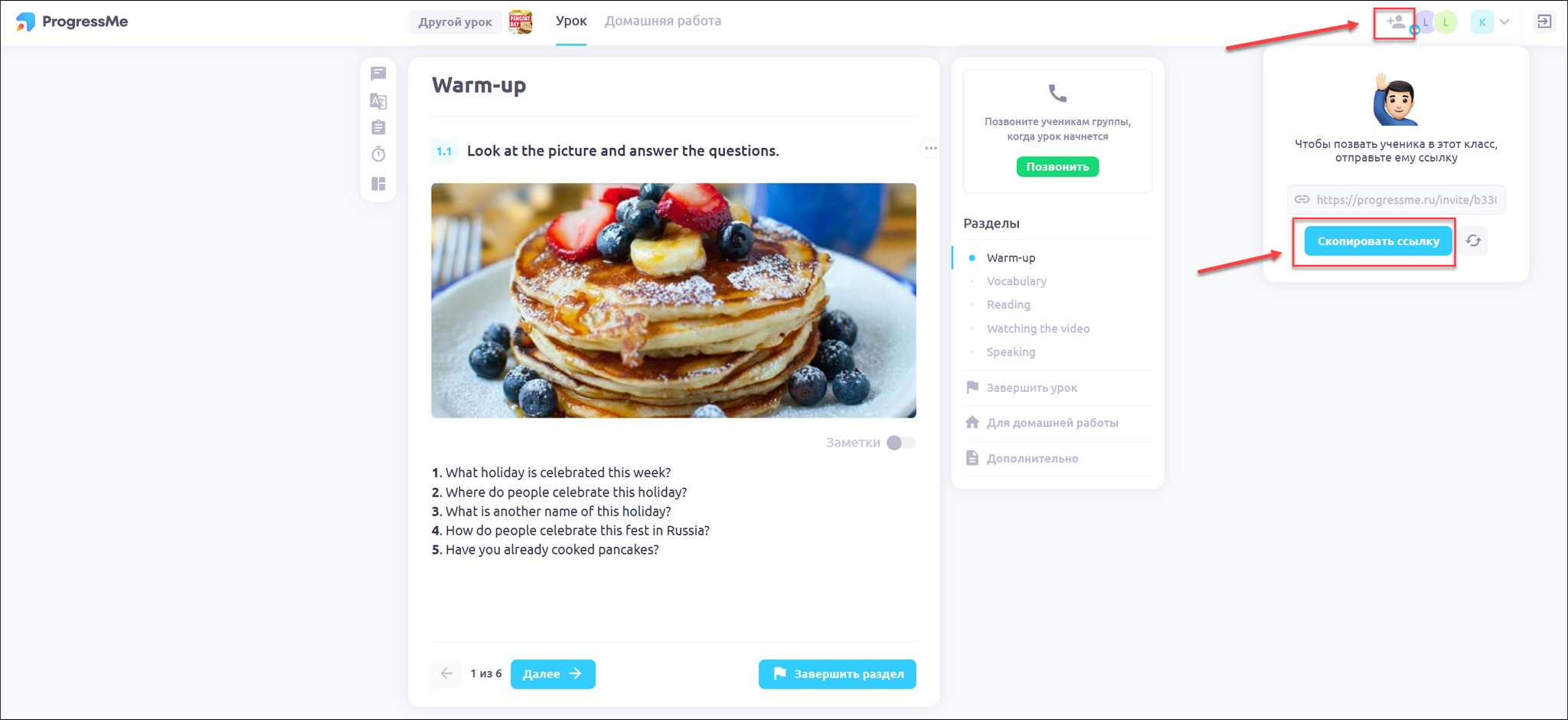
Task: Open the chat icon in left toolbar
Action: click(378, 74)
